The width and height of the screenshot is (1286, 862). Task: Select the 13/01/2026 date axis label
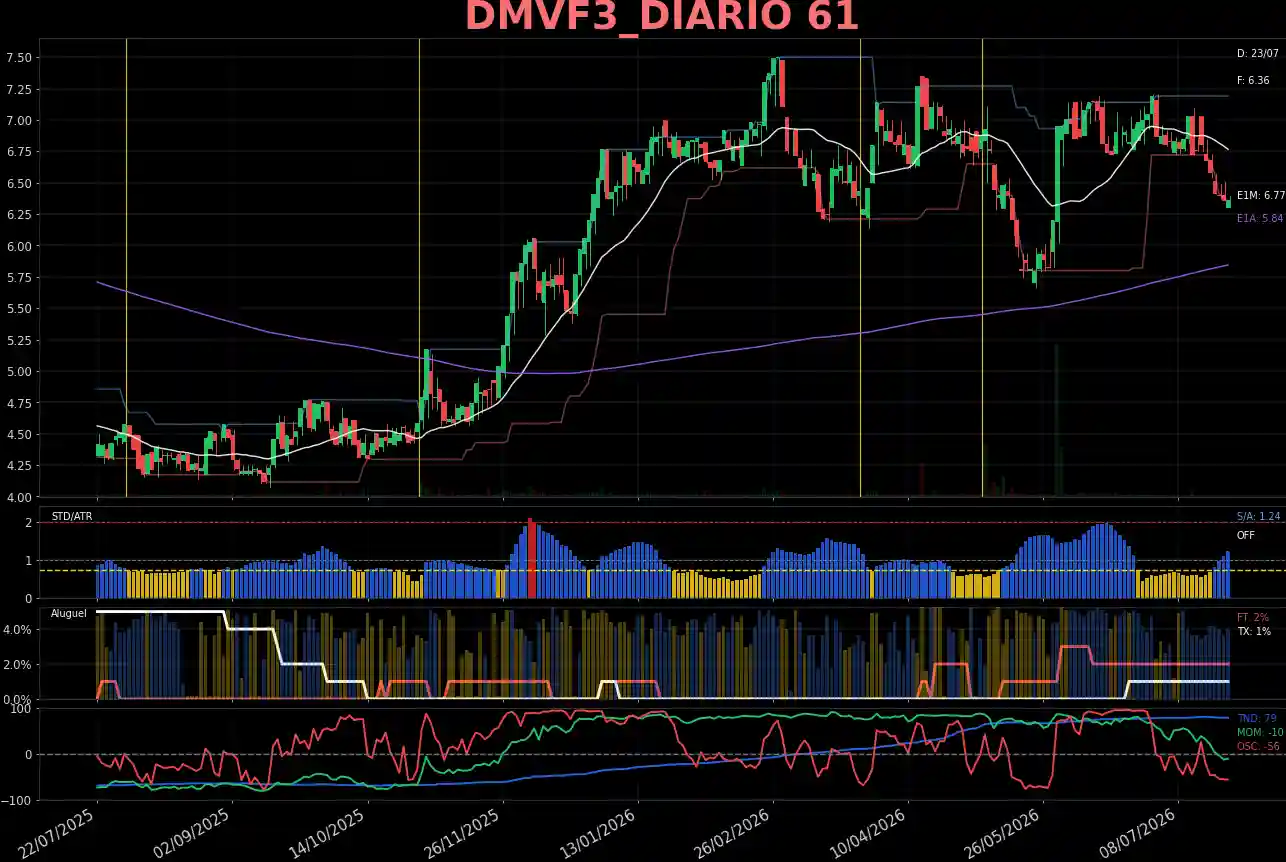(599, 832)
